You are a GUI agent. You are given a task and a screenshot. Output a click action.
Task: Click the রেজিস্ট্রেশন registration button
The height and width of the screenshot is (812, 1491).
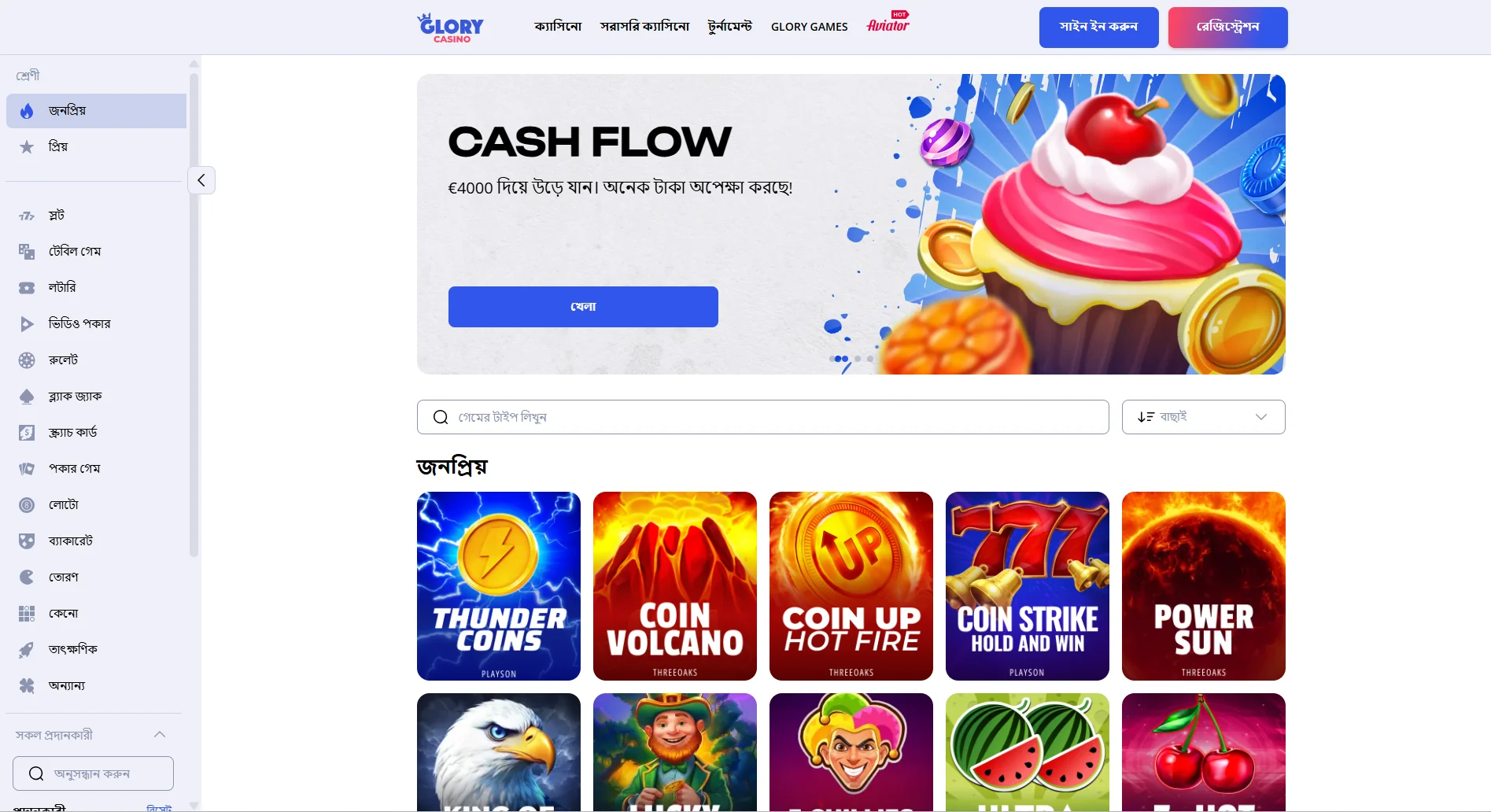point(1227,28)
